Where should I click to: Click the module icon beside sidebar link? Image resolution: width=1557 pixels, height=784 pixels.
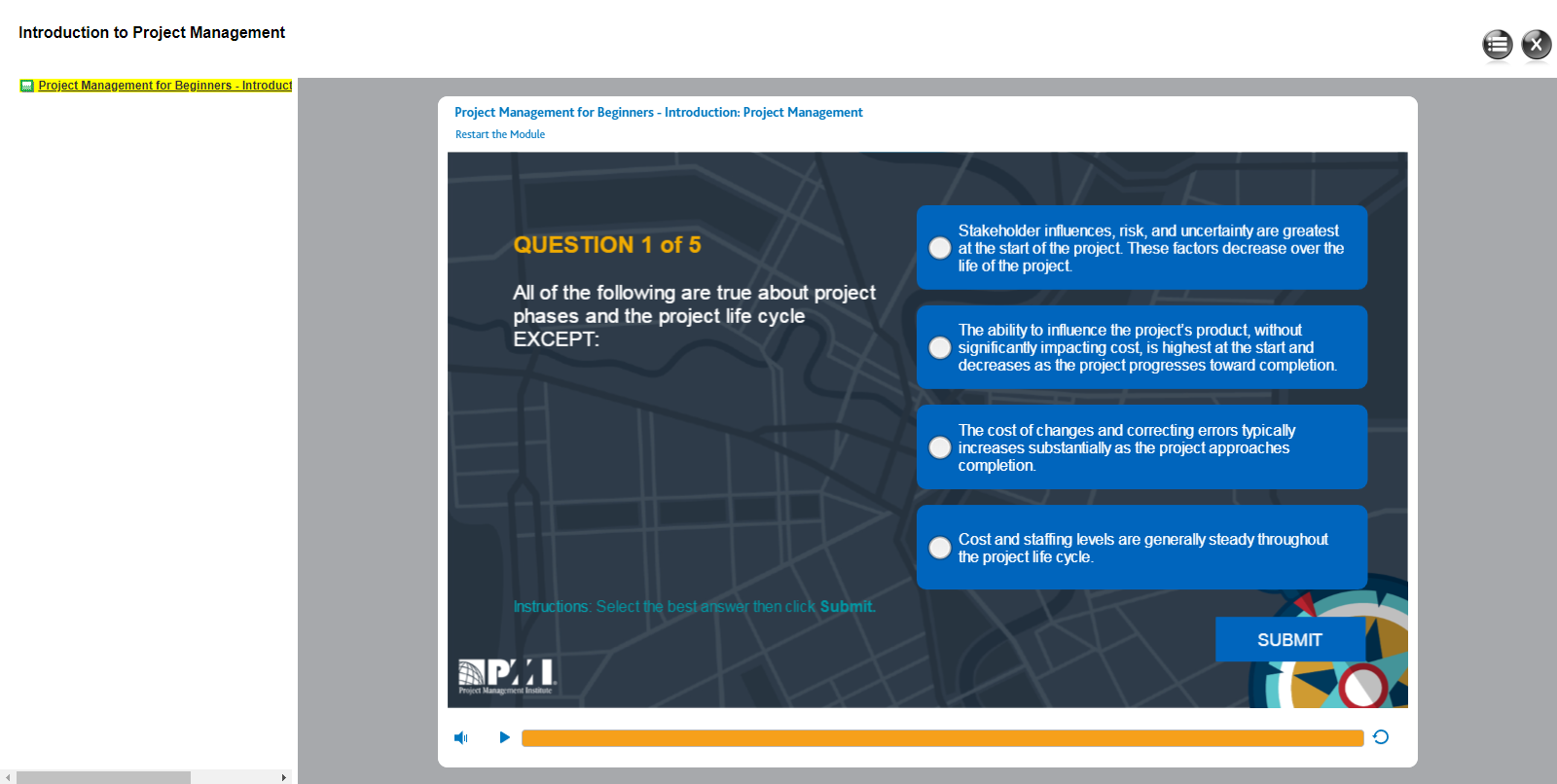click(27, 86)
